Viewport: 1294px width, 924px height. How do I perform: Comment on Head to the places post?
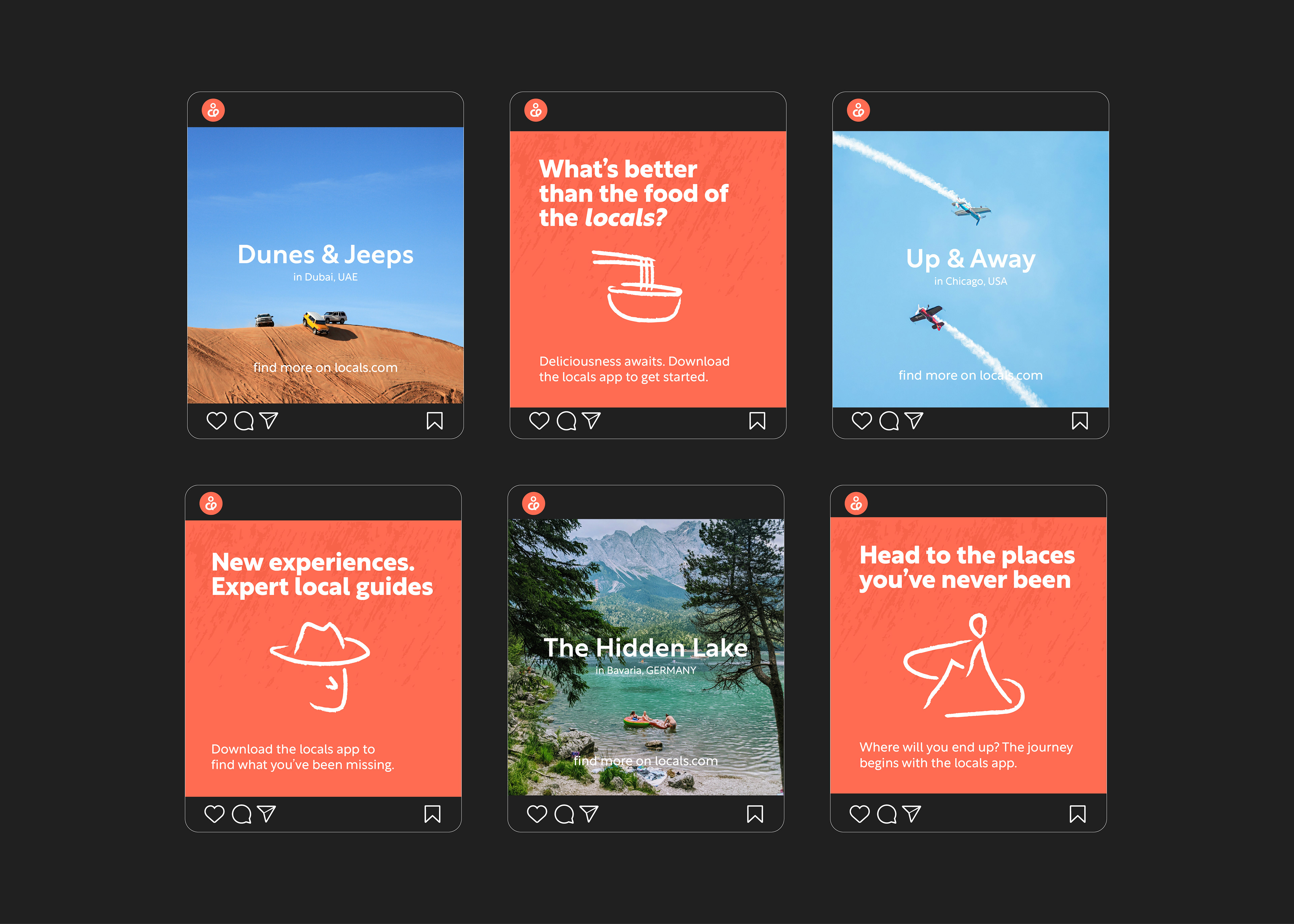887,814
